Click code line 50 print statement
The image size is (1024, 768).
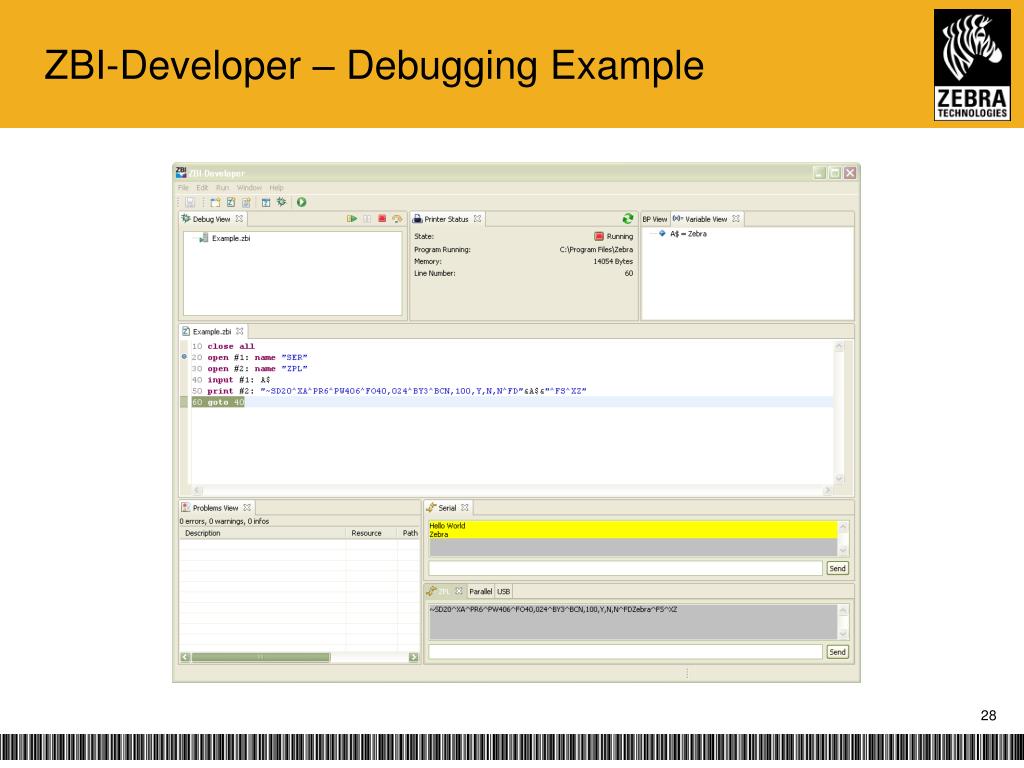[x=397, y=391]
